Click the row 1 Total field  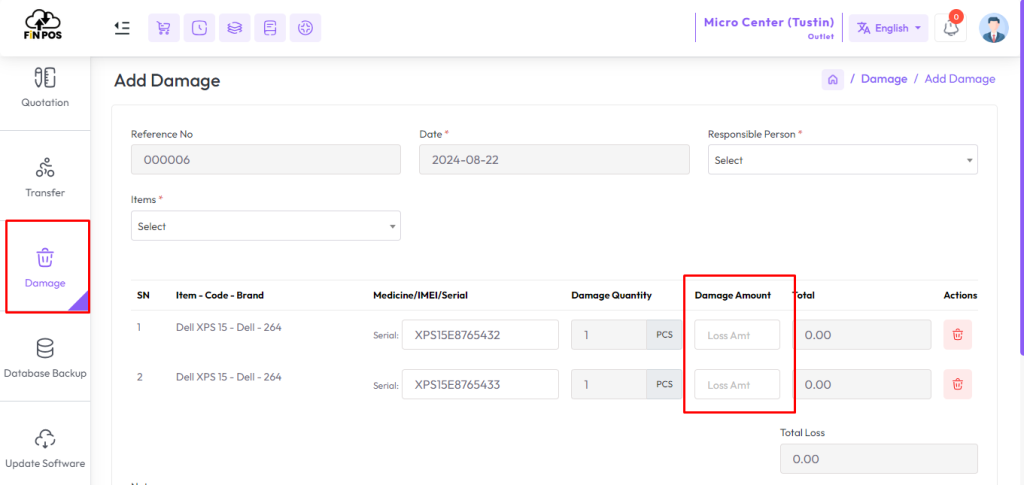coord(862,335)
